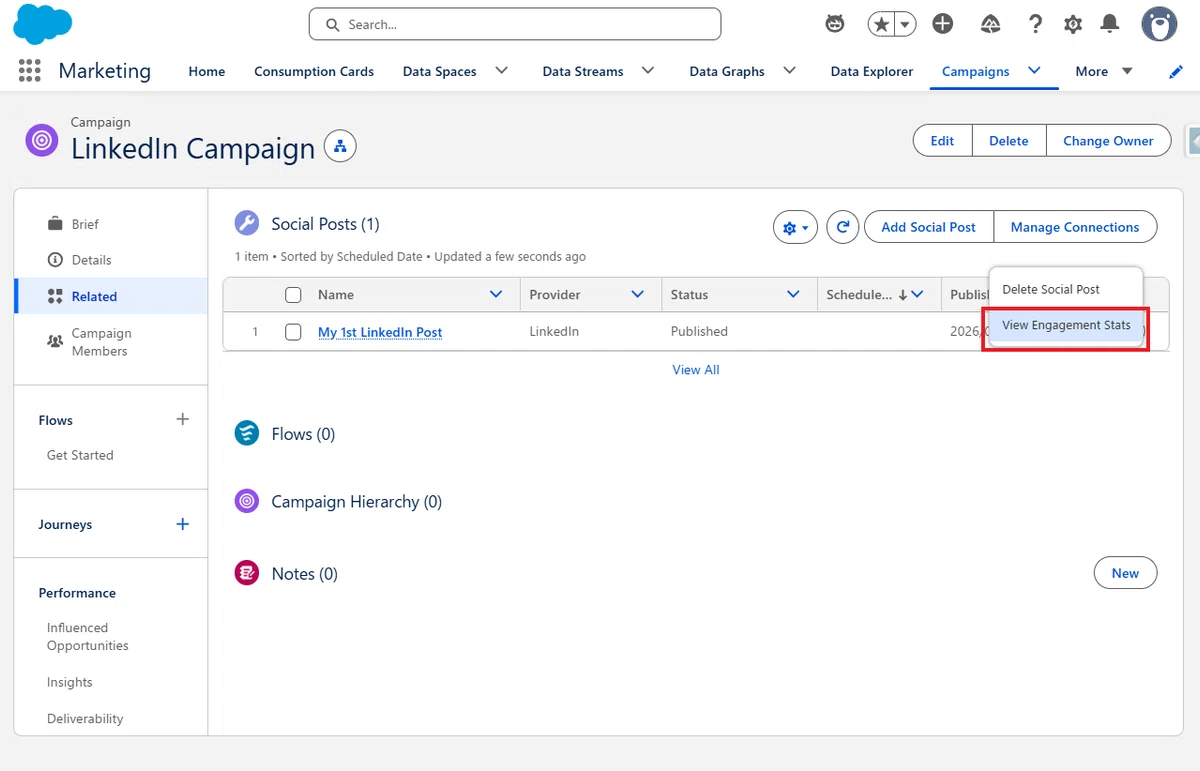Viewport: 1200px width, 771px height.
Task: Click the Notes section icon
Action: coord(246,573)
